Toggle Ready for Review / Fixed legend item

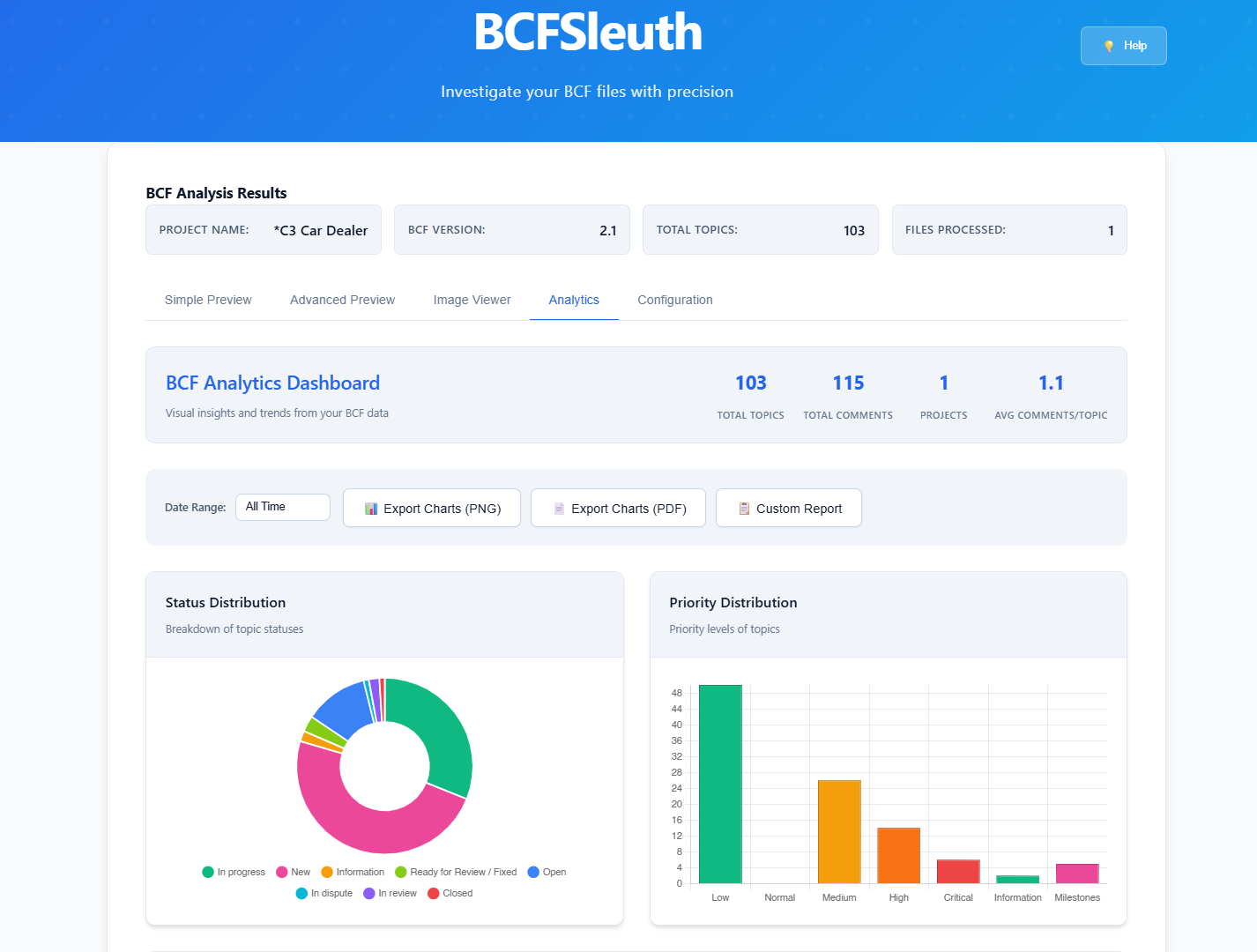[456, 872]
